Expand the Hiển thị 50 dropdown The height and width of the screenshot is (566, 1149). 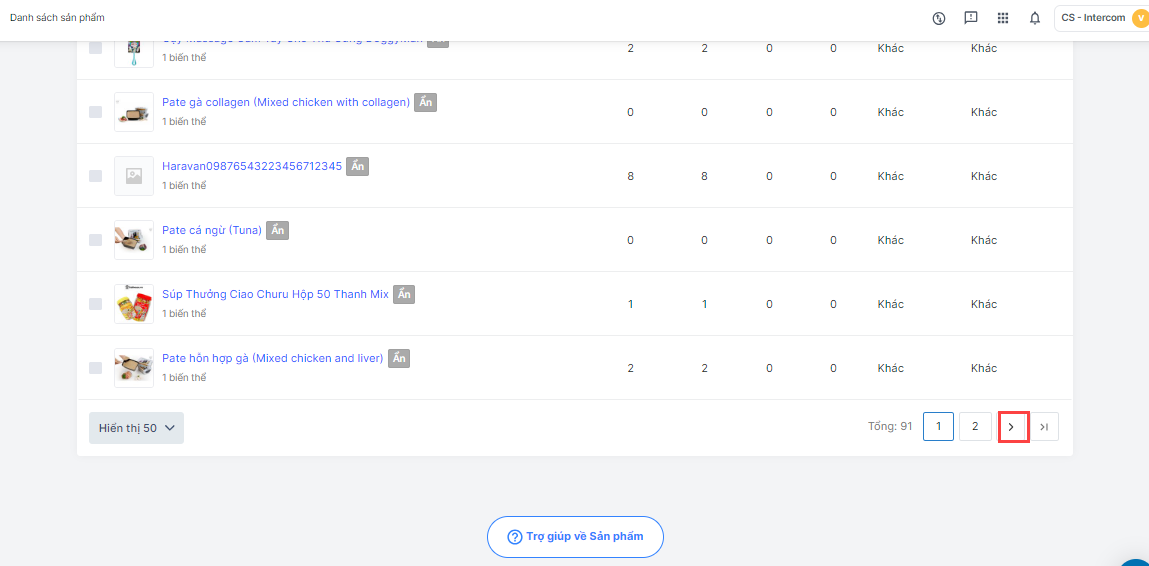point(136,428)
